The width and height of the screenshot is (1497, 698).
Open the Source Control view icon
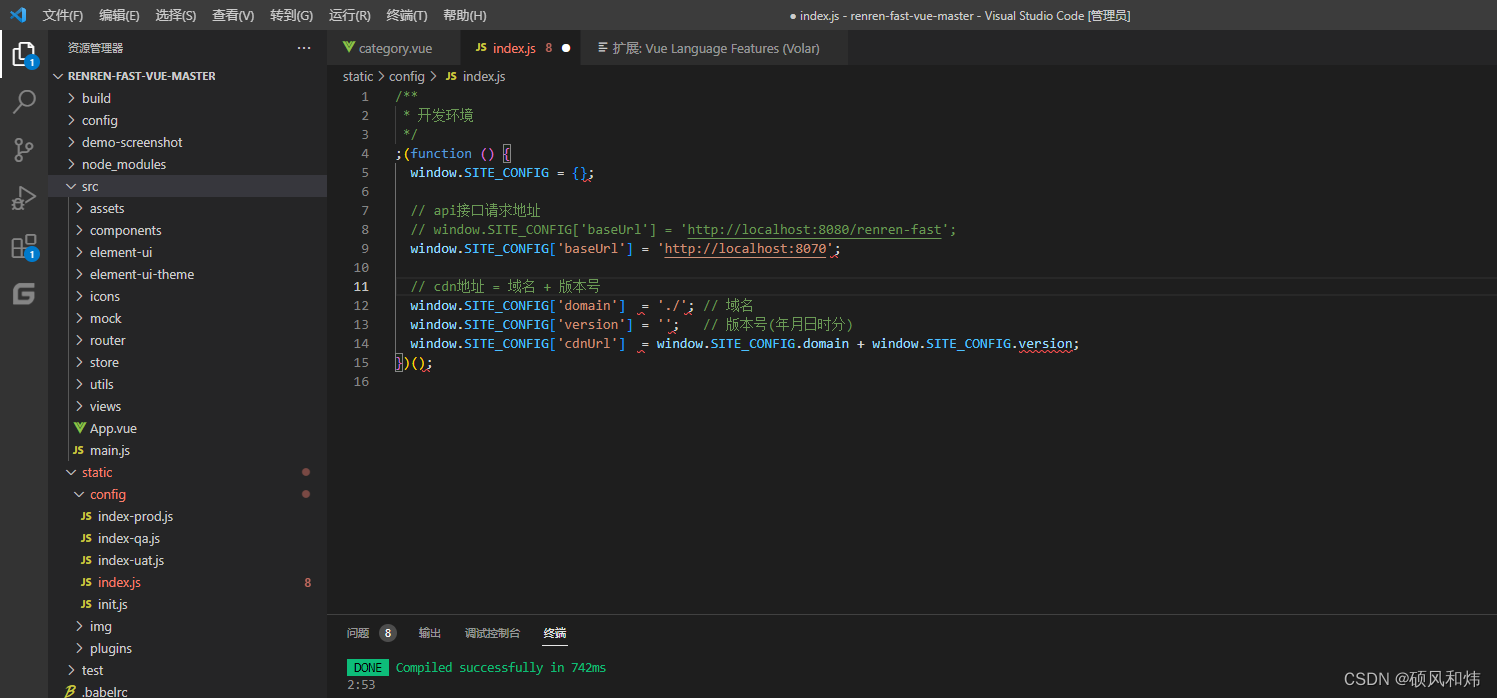point(24,150)
